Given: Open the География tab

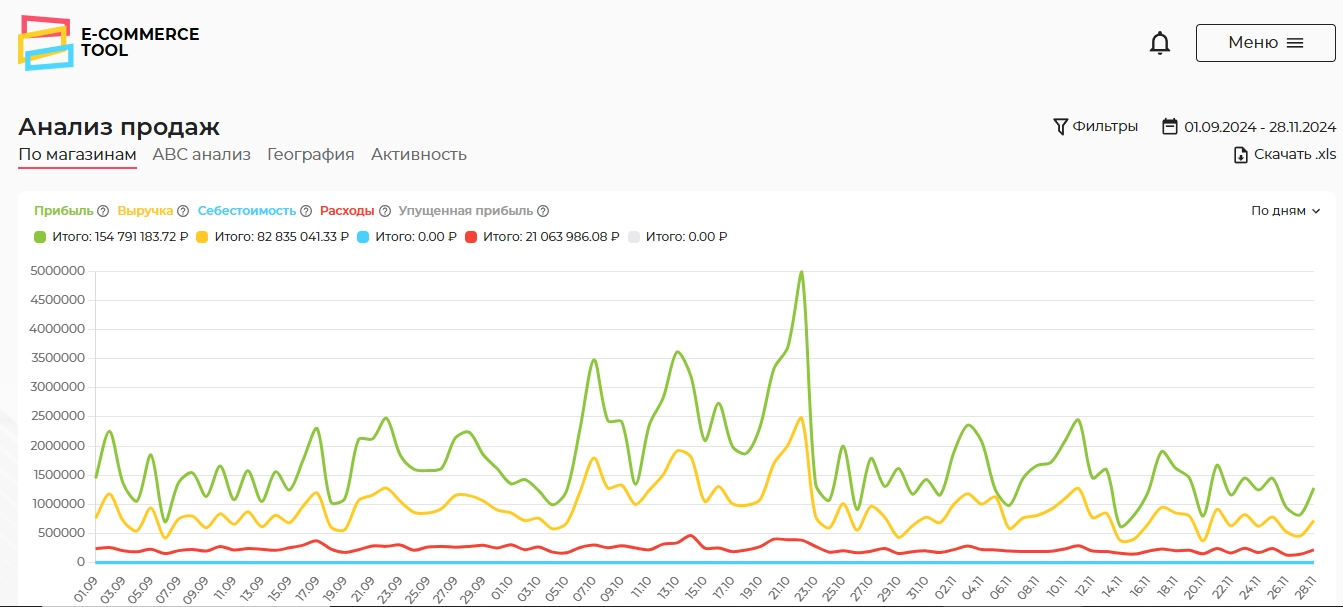Looking at the screenshot, I should tap(310, 154).
